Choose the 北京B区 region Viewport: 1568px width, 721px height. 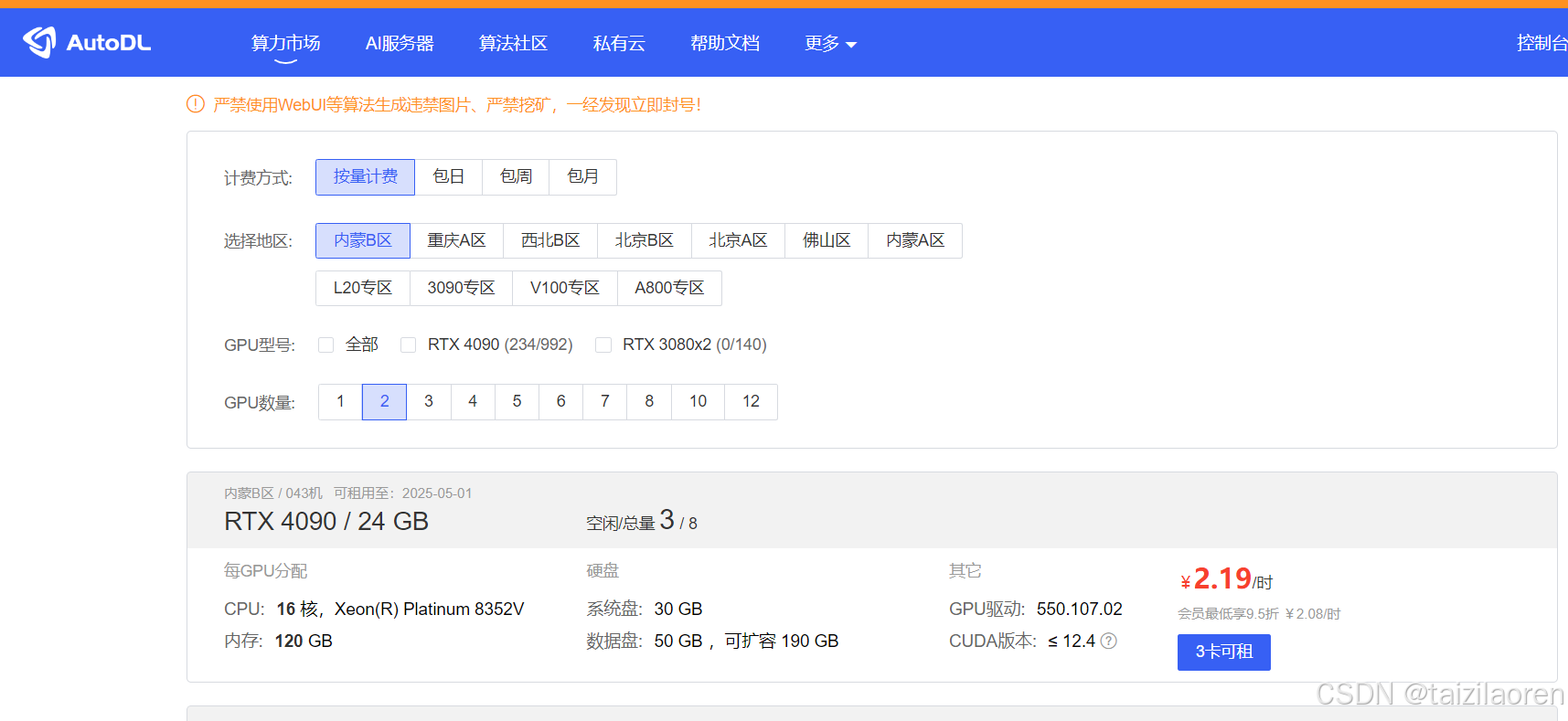[x=644, y=240]
